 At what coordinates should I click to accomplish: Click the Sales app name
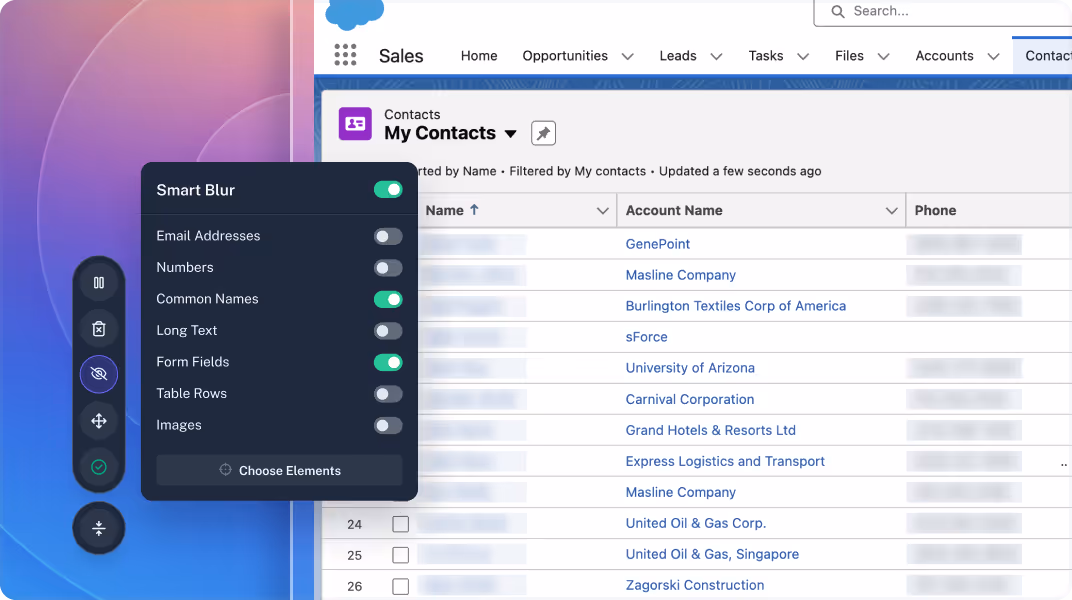click(401, 56)
